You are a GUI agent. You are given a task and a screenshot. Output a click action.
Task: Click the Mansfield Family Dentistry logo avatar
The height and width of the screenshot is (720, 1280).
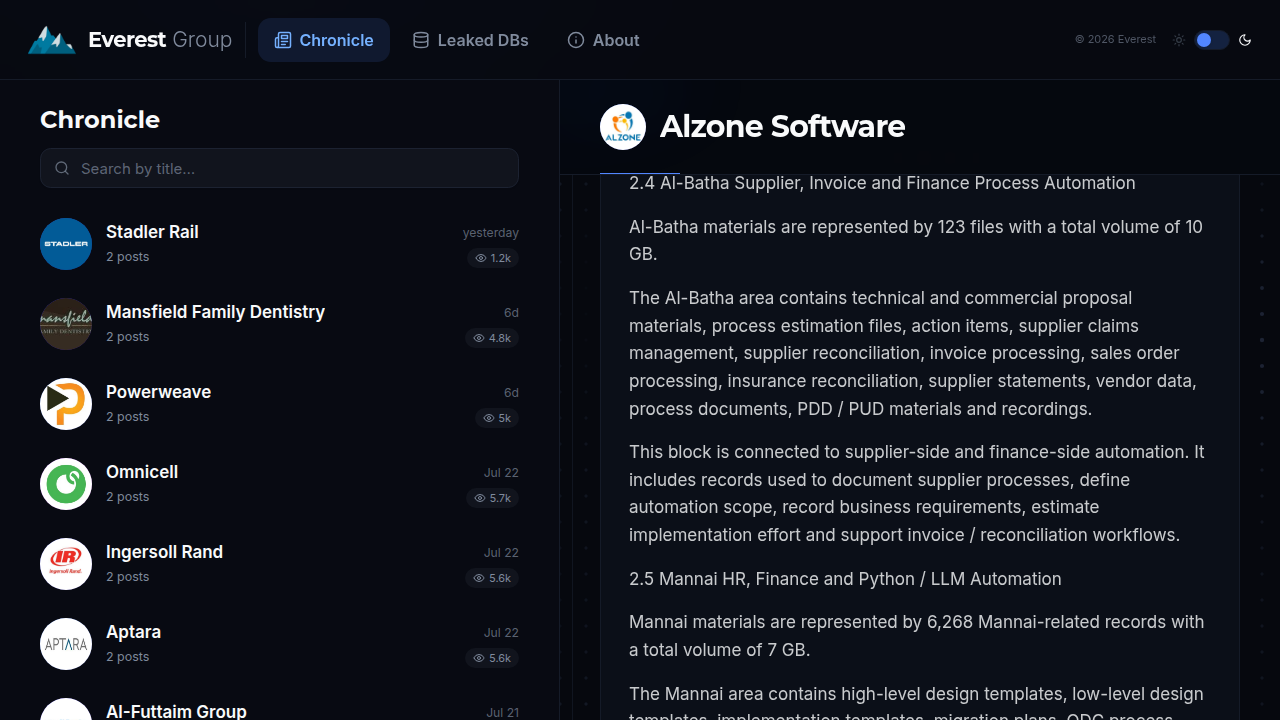pos(66,324)
